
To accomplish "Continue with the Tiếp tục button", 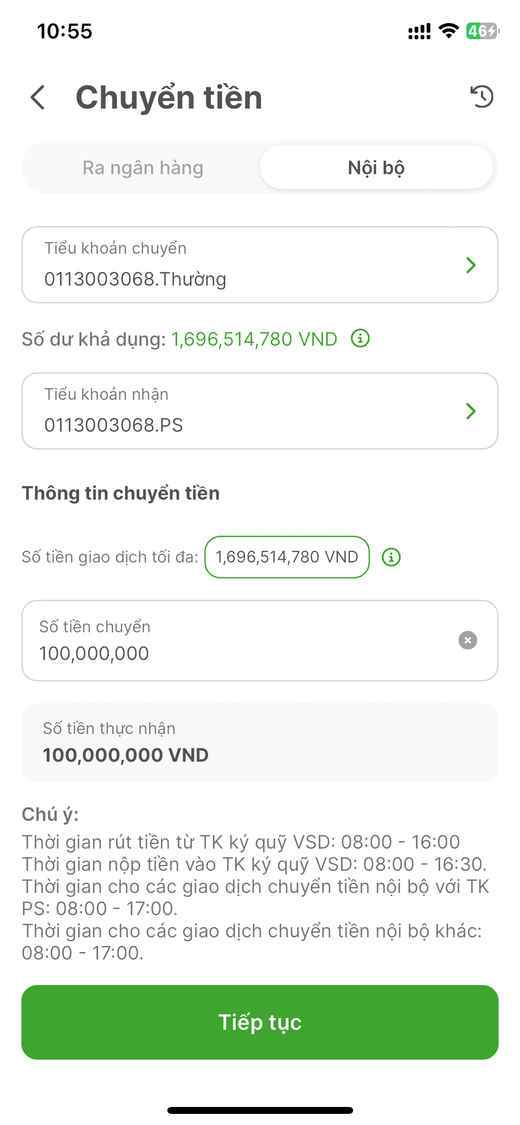I will 260,1022.
